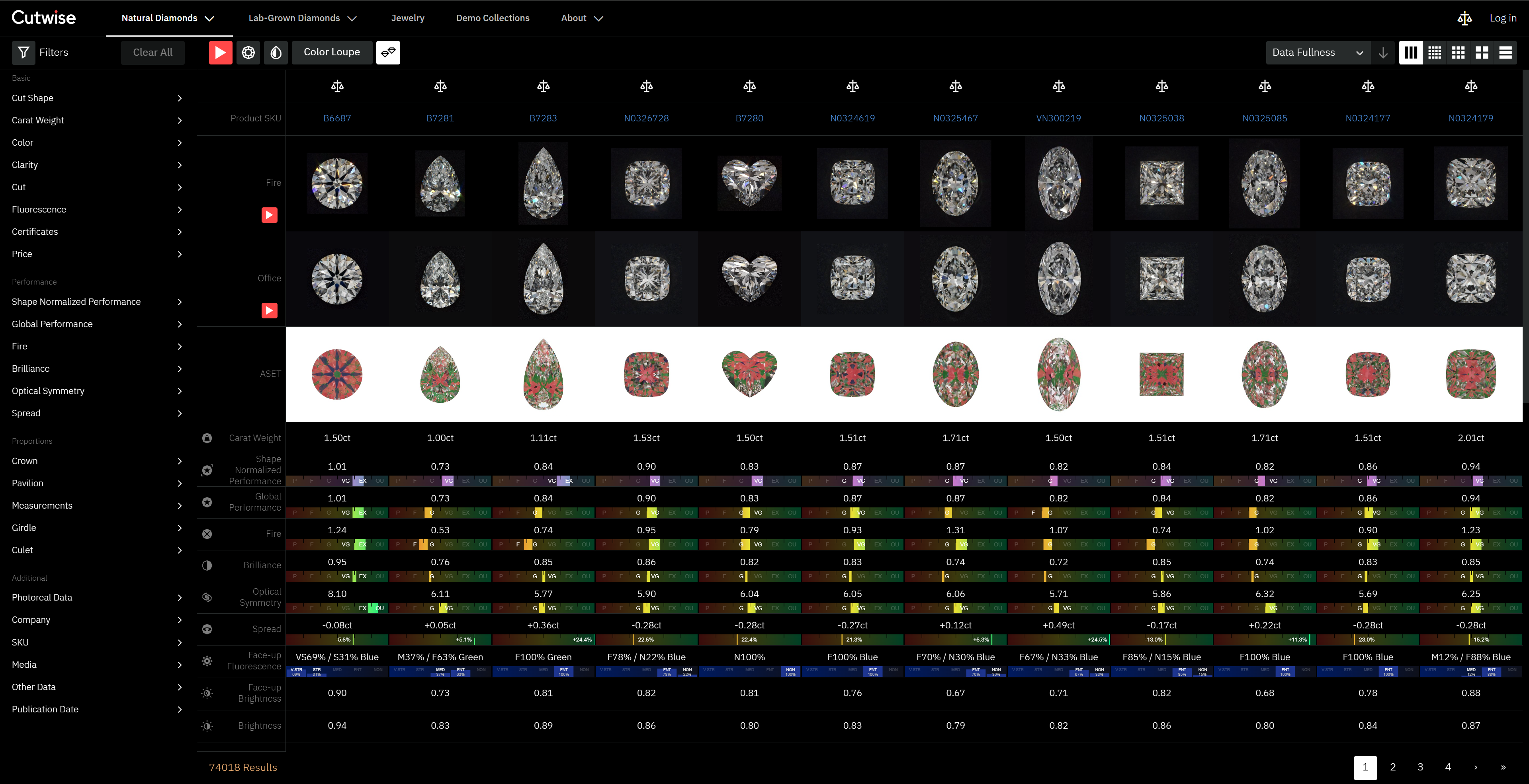Switch to the small dense grid view
This screenshot has height=784, width=1529.
[1435, 52]
